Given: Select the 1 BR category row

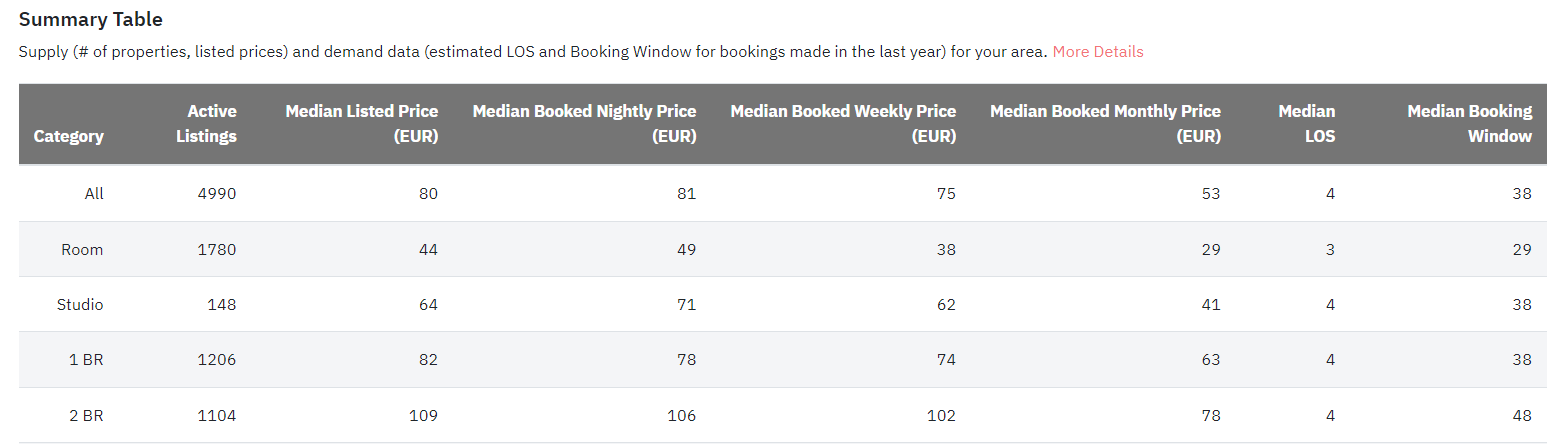Looking at the screenshot, I should (x=783, y=360).
